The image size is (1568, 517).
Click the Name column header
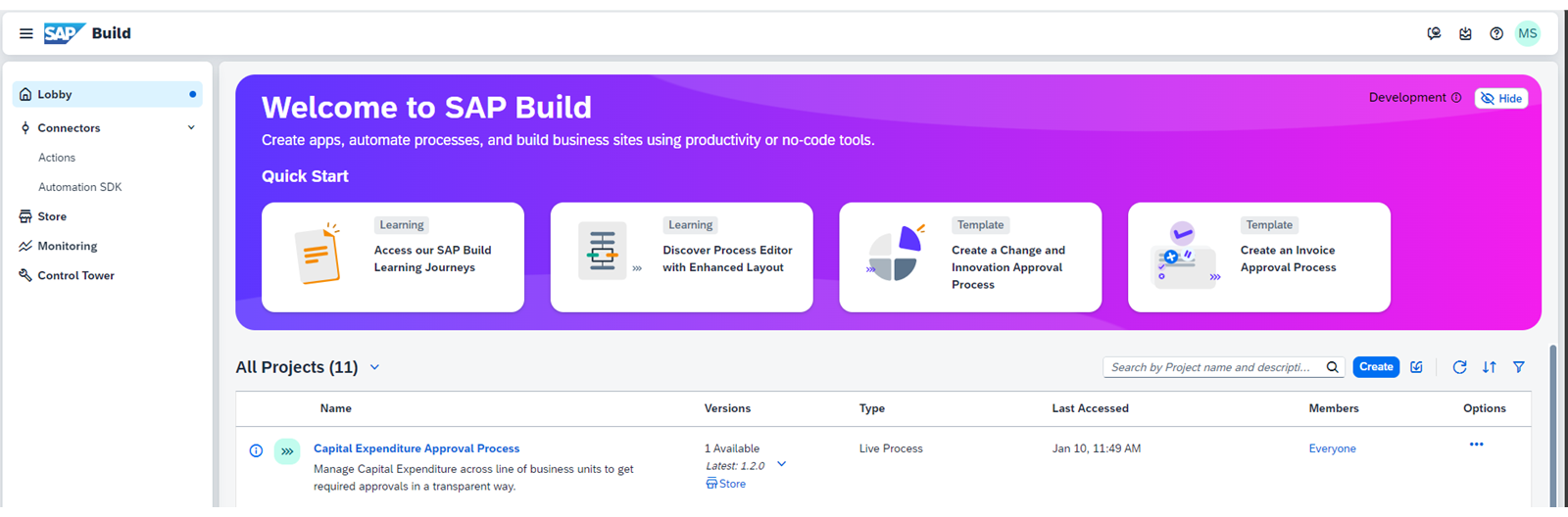pyautogui.click(x=336, y=408)
